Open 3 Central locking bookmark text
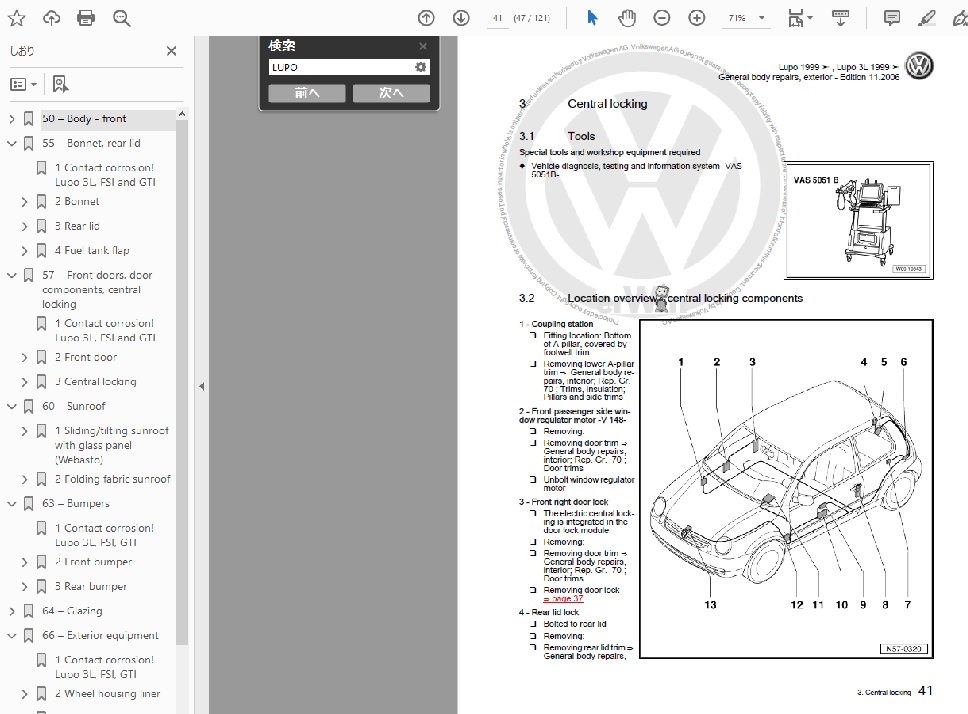 point(96,382)
